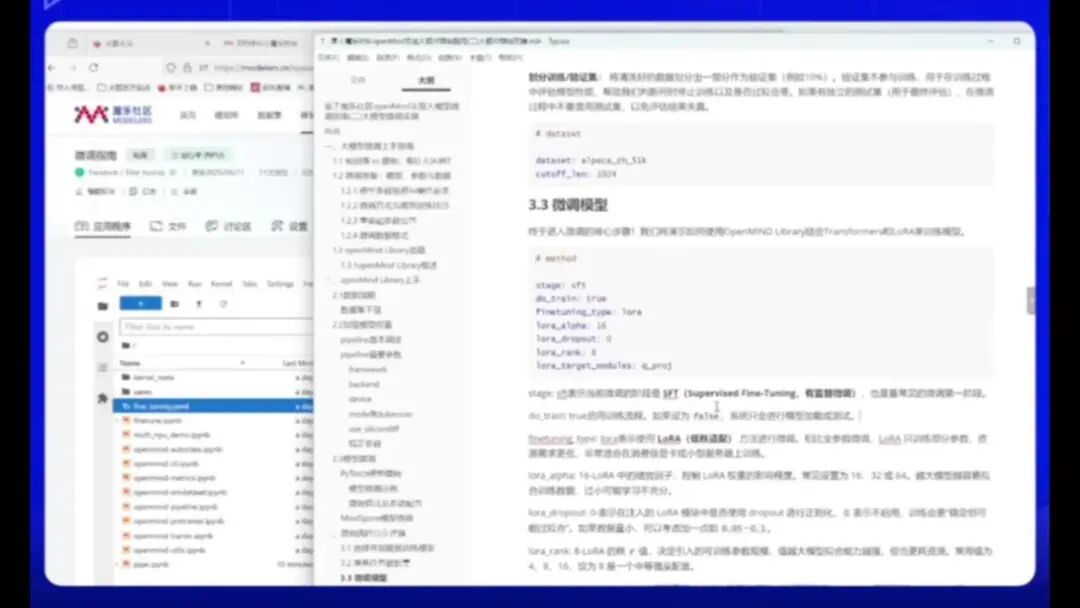Open 首页 in the Modelers navigation
Screen dimensions: 1080x608
[x=187, y=115]
